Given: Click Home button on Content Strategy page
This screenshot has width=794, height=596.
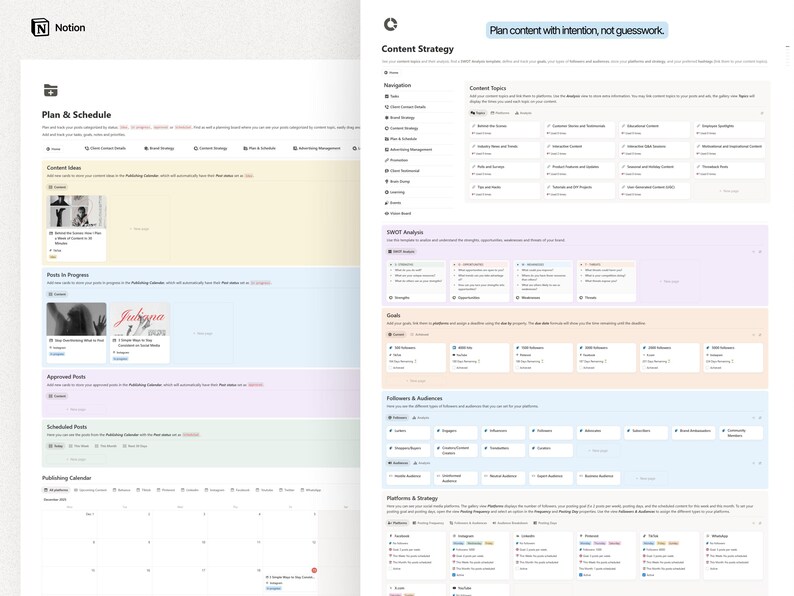Looking at the screenshot, I should click(x=391, y=72).
